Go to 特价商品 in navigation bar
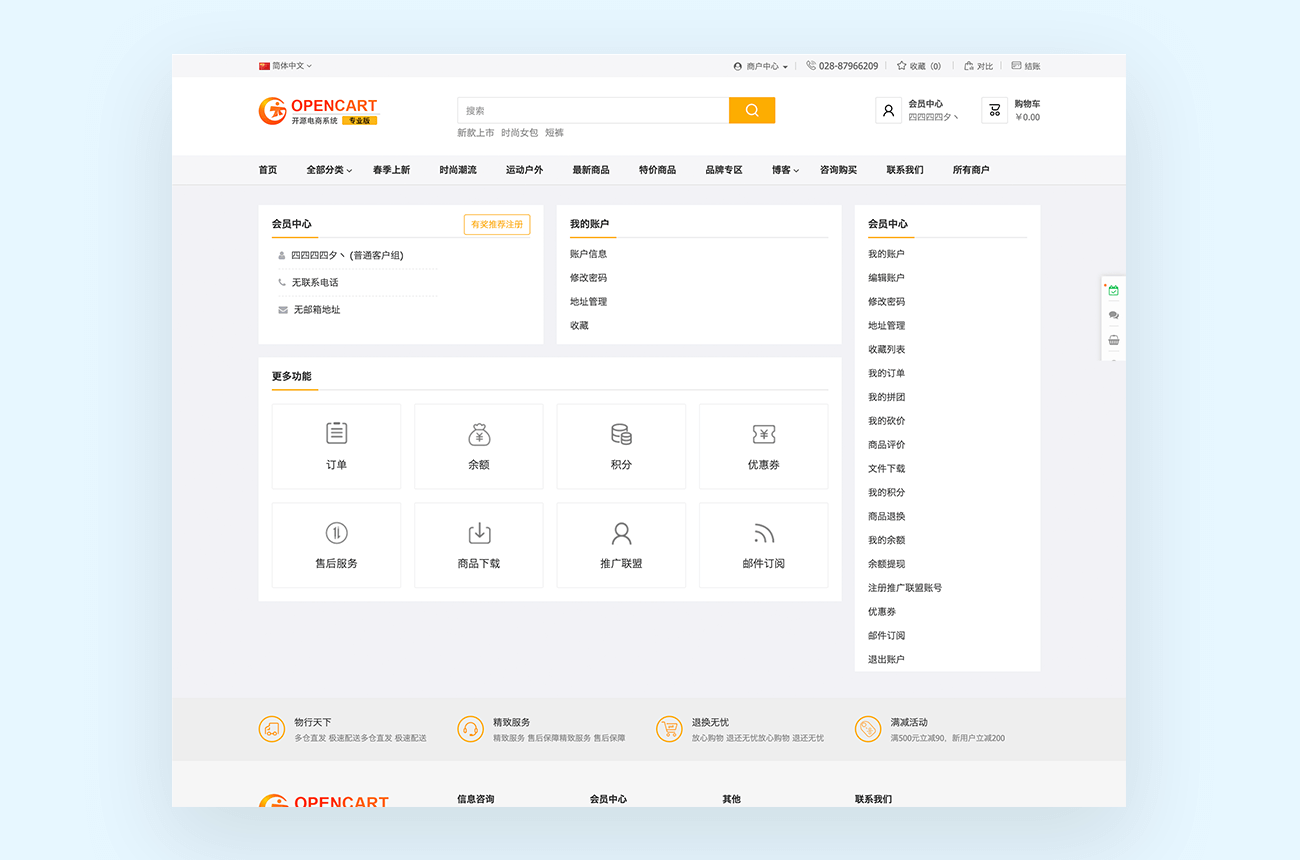This screenshot has width=1300, height=860. pyautogui.click(x=657, y=170)
